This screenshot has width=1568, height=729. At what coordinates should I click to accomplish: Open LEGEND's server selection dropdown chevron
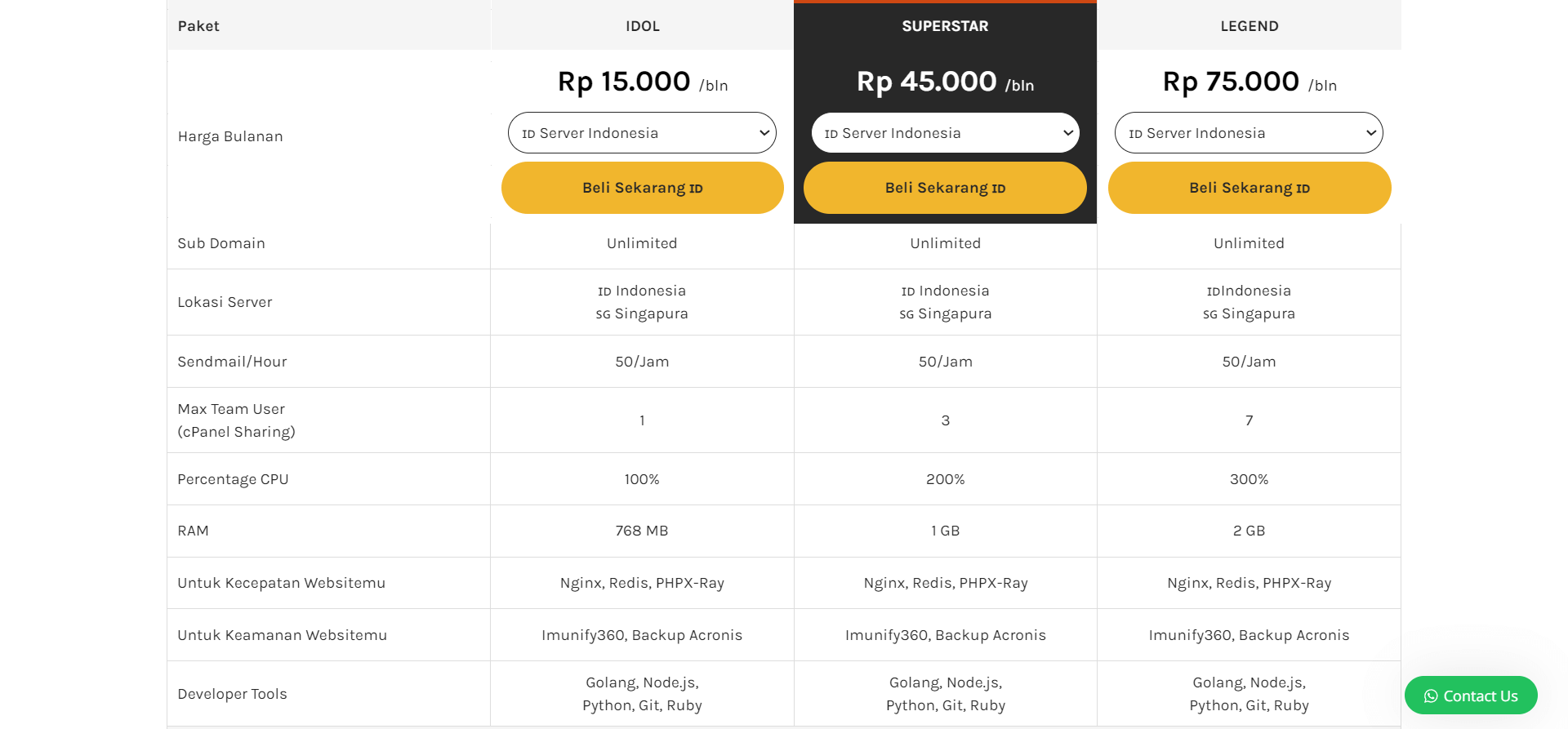tap(1370, 132)
